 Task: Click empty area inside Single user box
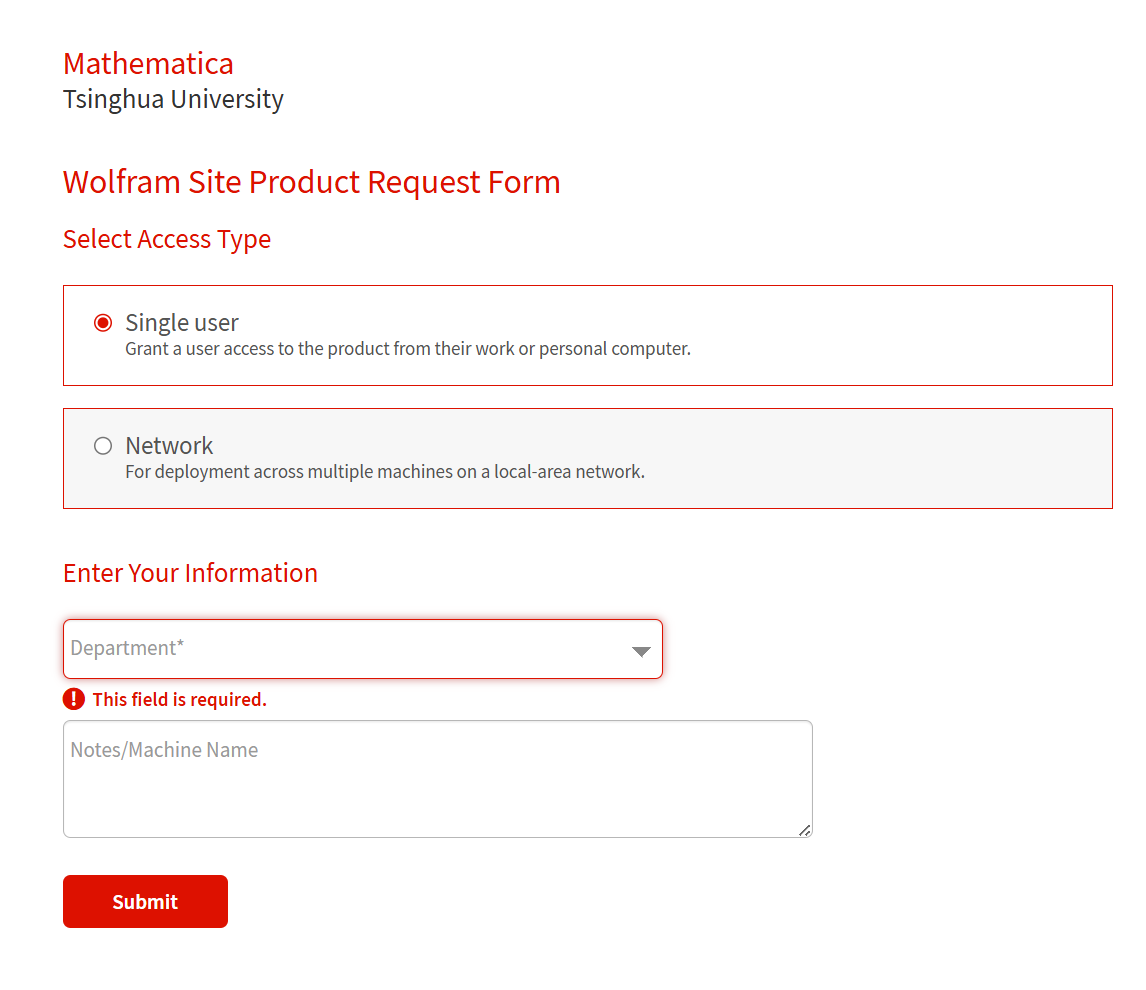(x=900, y=335)
